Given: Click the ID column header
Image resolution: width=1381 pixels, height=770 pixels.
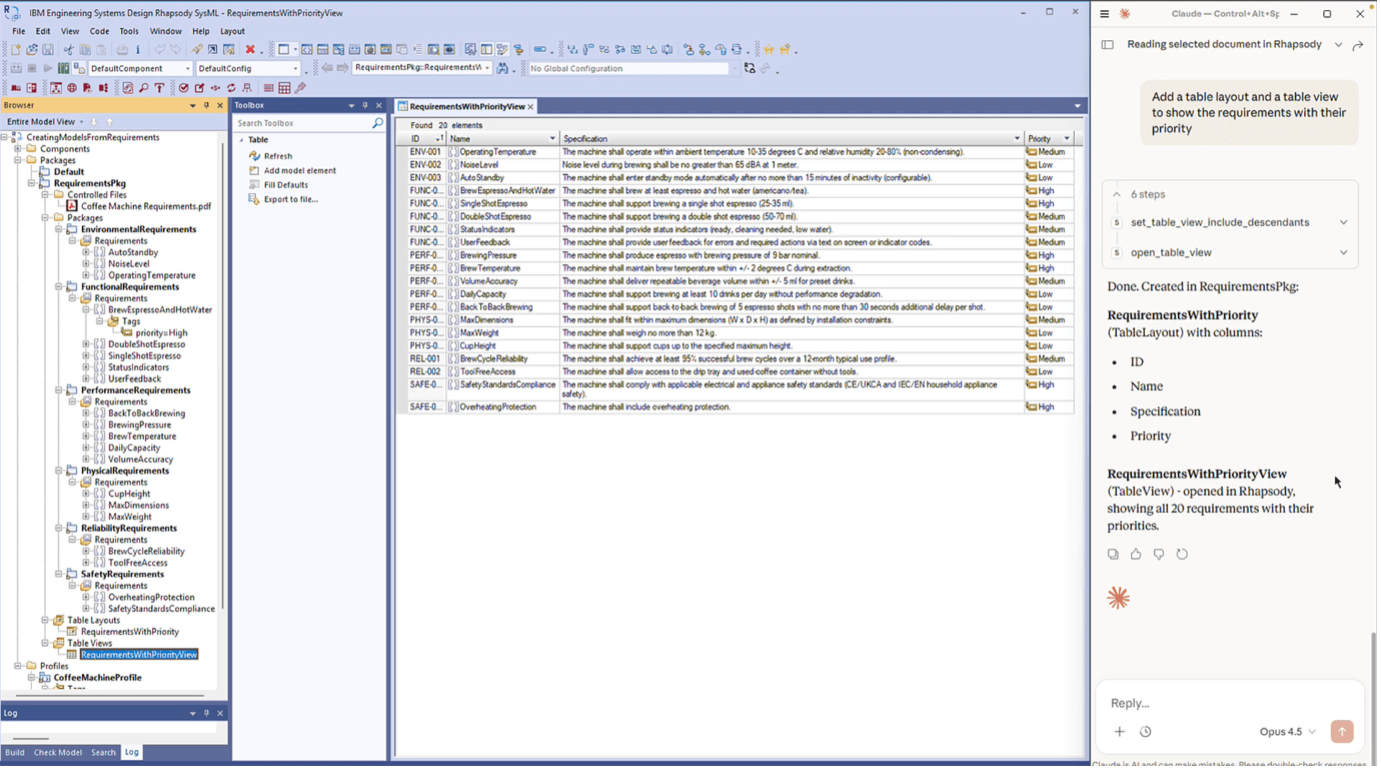Looking at the screenshot, I should pyautogui.click(x=425, y=139).
